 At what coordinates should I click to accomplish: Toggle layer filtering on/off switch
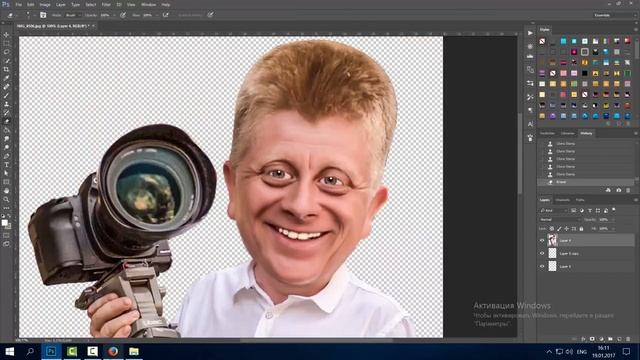point(613,210)
